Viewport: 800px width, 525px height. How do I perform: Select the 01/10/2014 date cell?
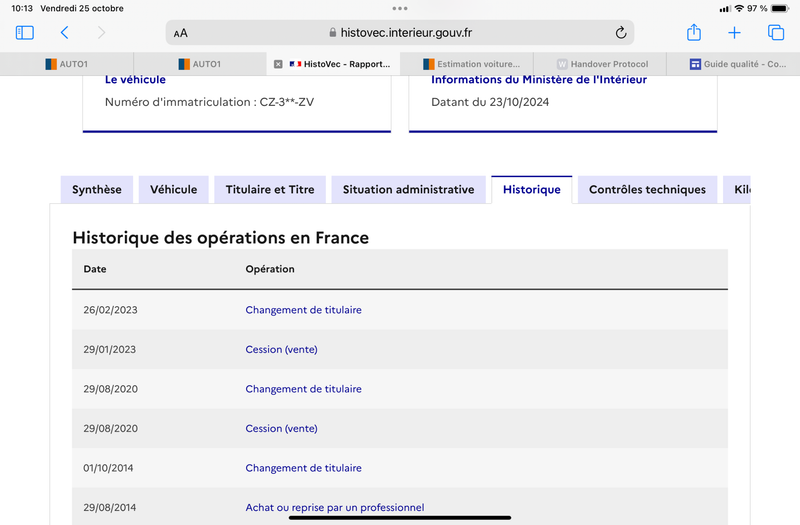[108, 468]
